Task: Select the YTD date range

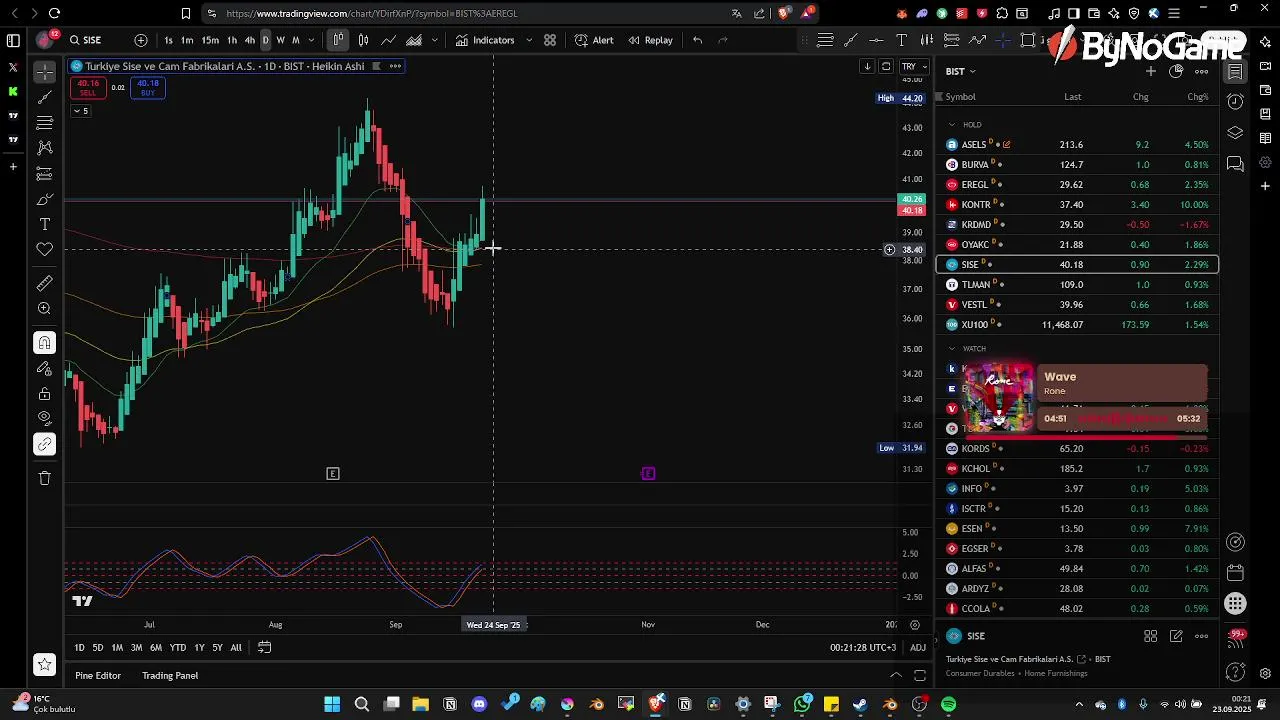Action: click(x=178, y=648)
